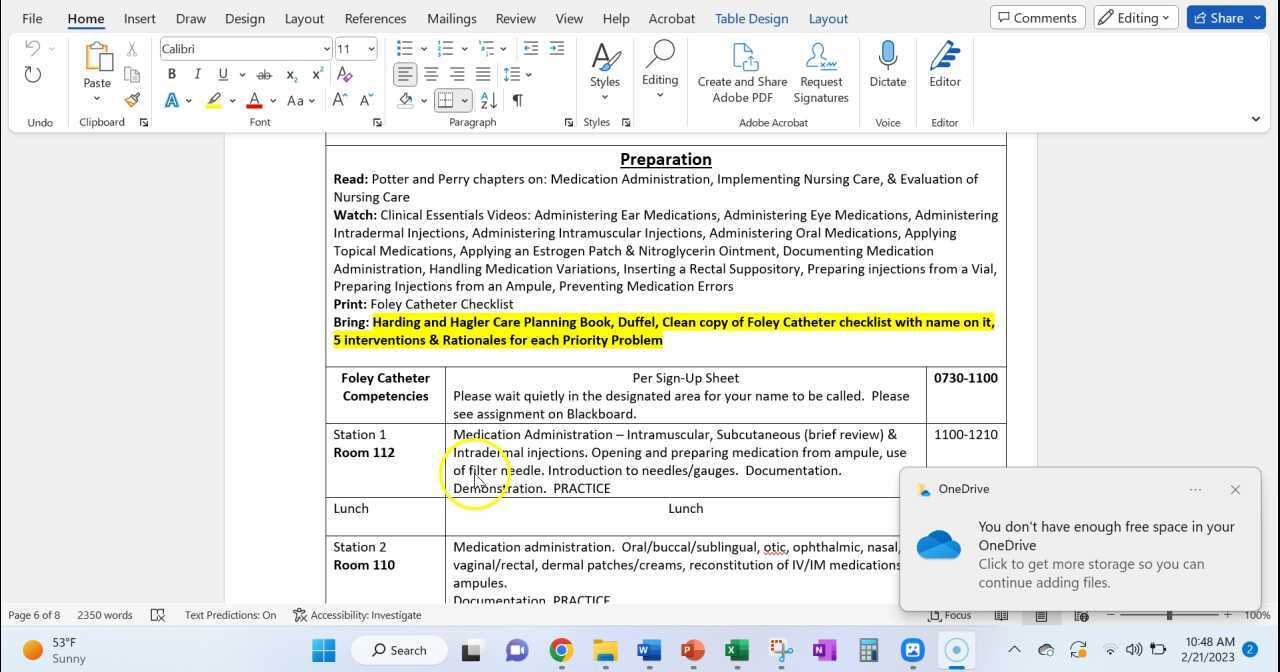Click Create and Share Adobe PDF
Viewport: 1280px width, 672px height.
[742, 70]
